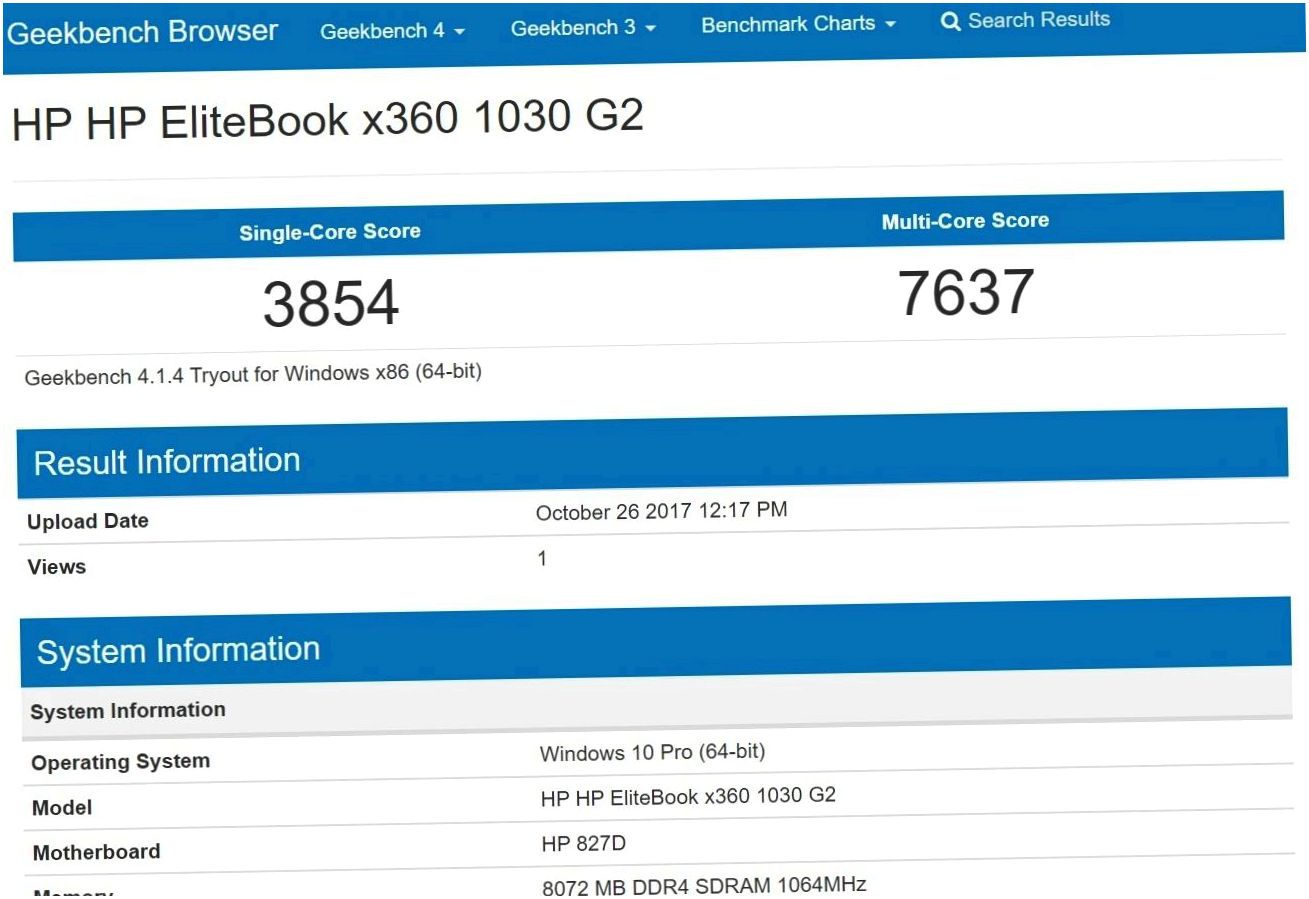
Task: Click the HP 827D motherboard value
Action: (x=584, y=844)
